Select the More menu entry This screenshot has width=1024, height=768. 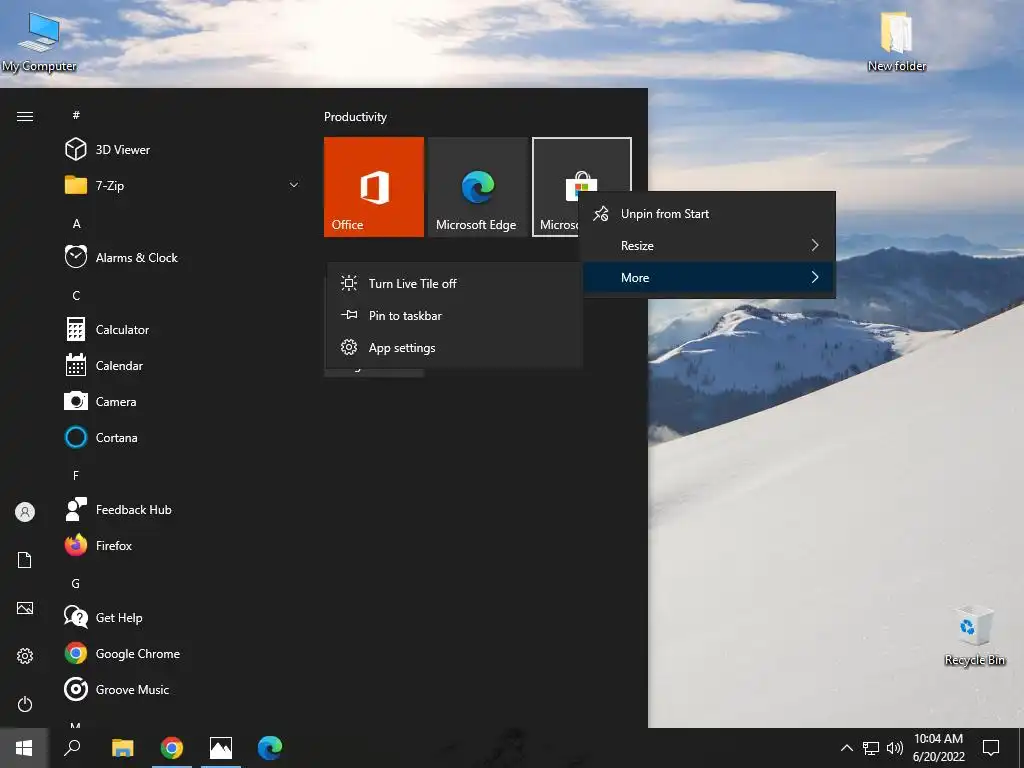[x=708, y=278]
